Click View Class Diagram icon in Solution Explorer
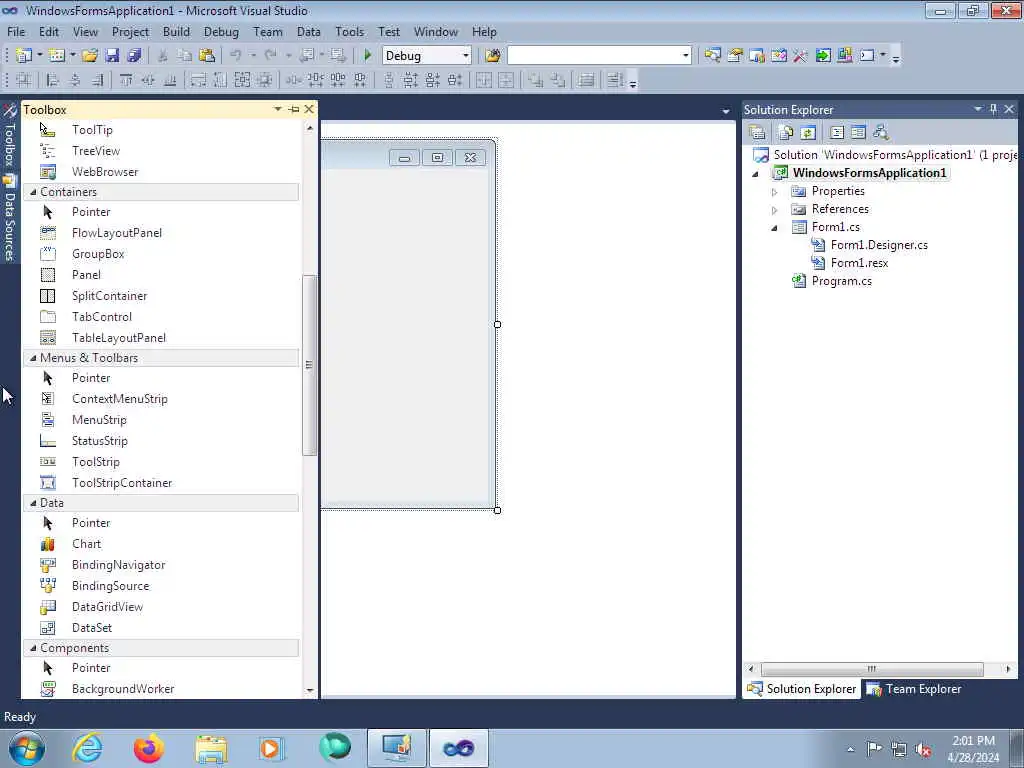The width and height of the screenshot is (1024, 768). coord(881,133)
